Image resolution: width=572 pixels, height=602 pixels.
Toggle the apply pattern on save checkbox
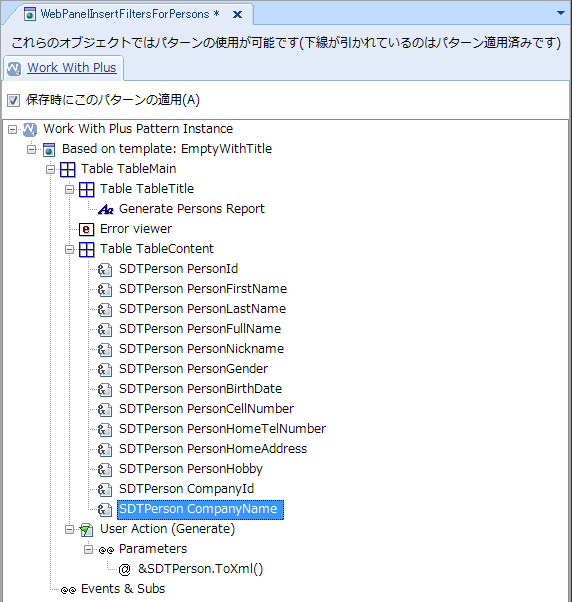[x=13, y=101]
